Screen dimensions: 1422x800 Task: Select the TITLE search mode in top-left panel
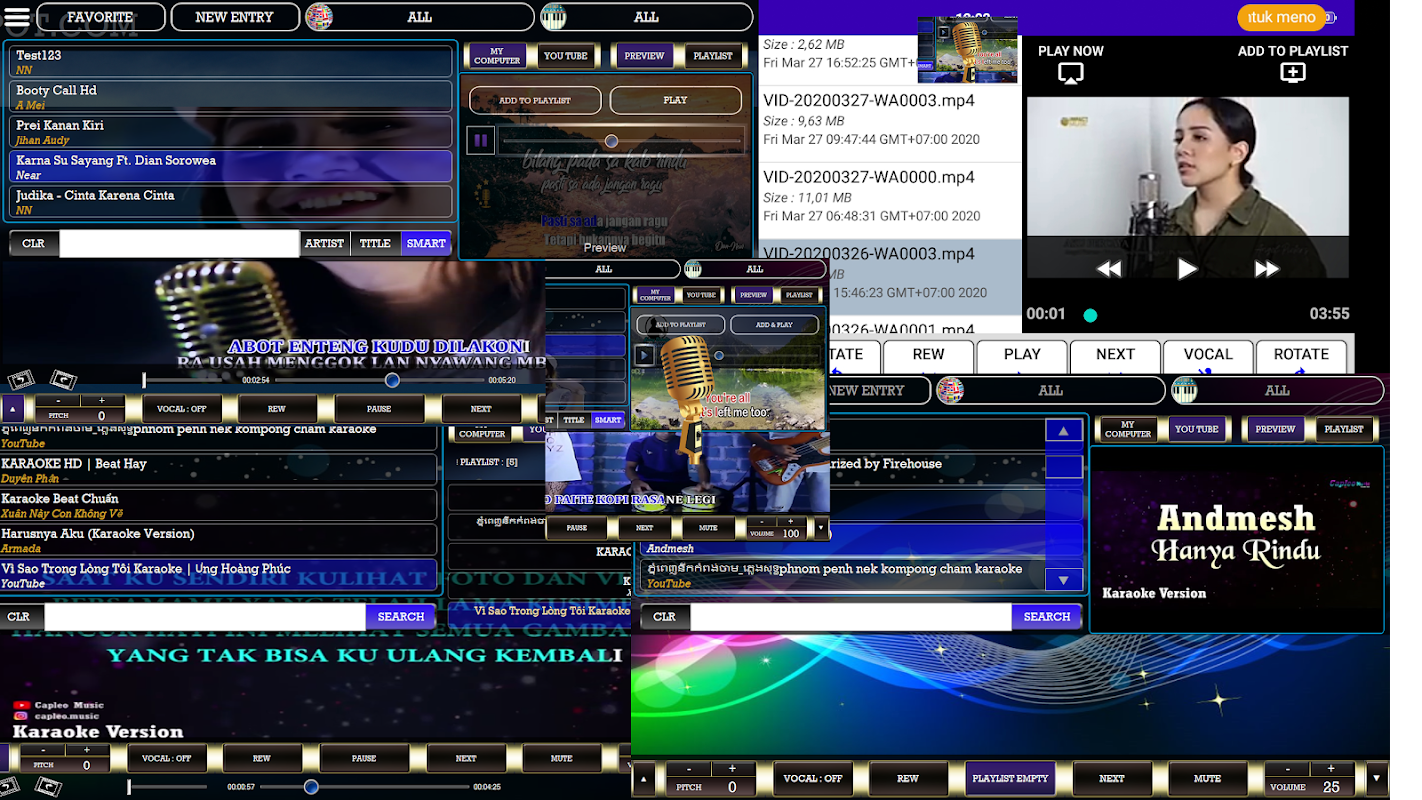click(x=375, y=243)
